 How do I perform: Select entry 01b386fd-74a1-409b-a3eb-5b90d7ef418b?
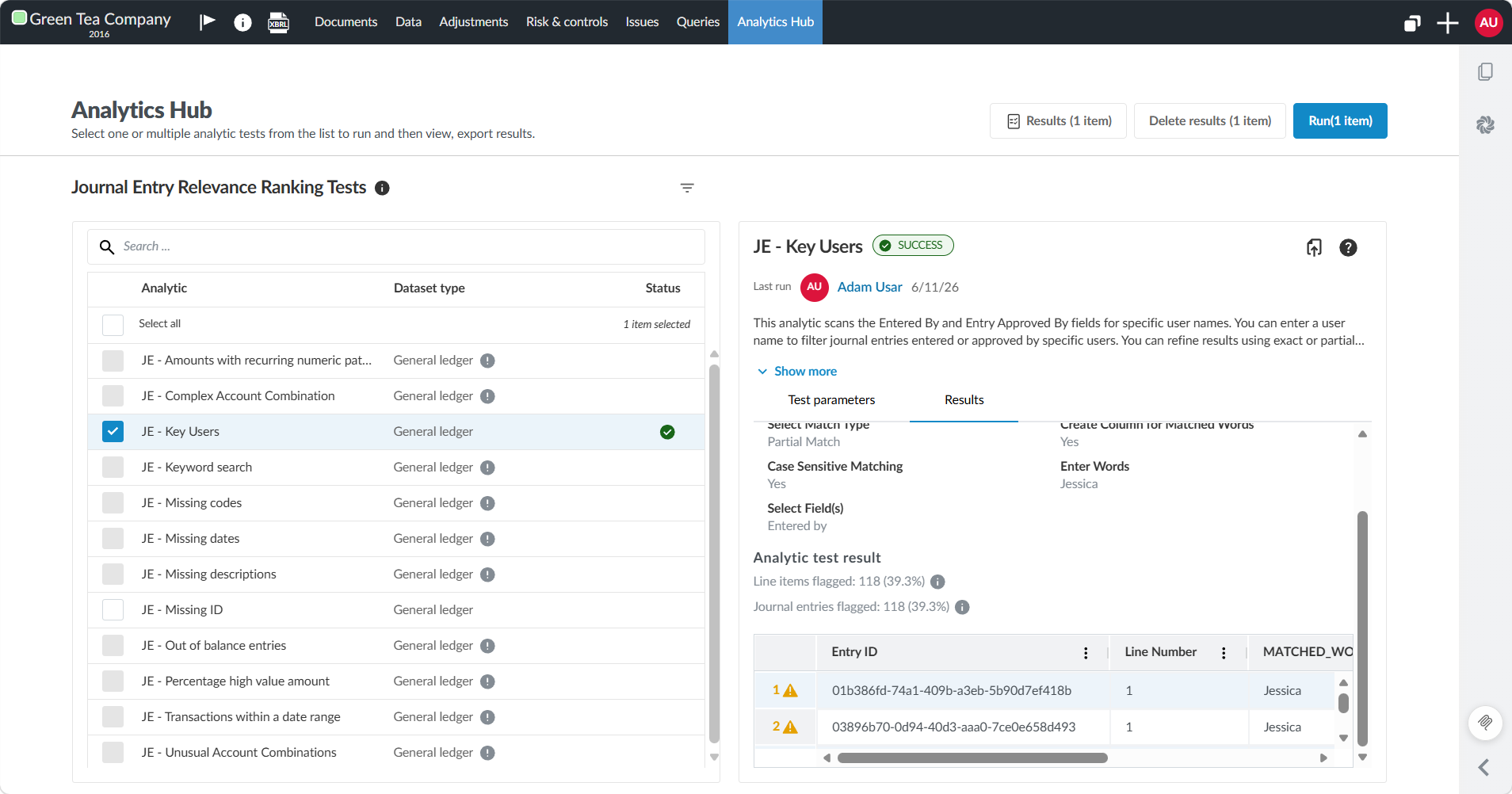pyautogui.click(x=951, y=691)
